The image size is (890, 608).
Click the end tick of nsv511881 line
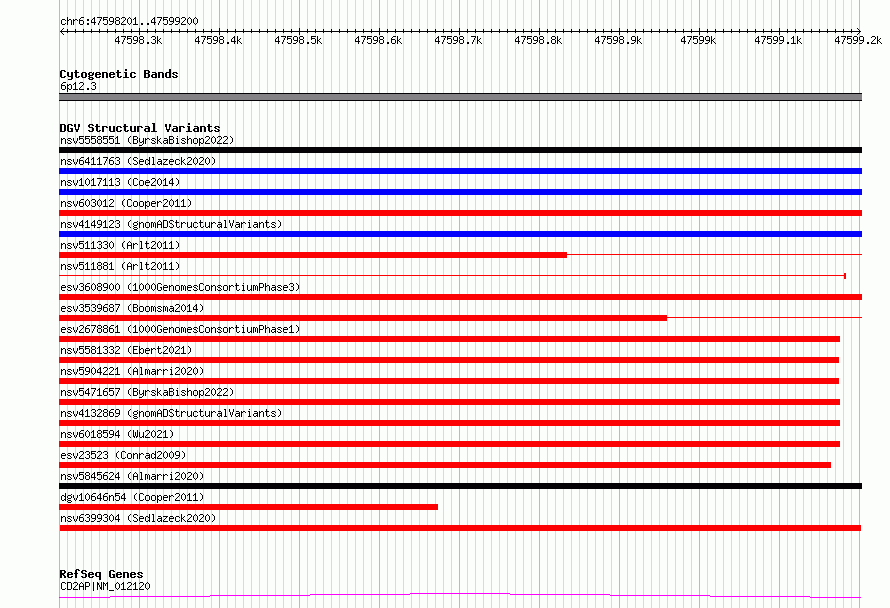[845, 276]
